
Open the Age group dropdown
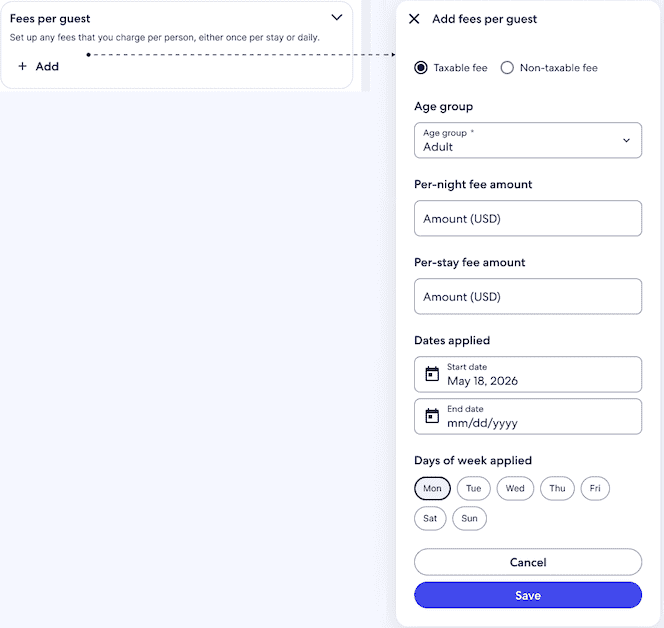pyautogui.click(x=528, y=141)
